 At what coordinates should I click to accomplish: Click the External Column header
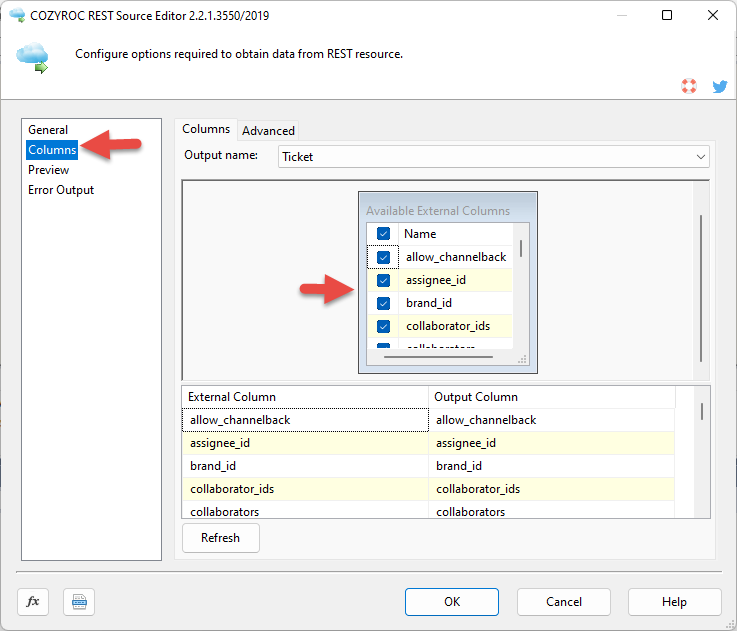click(x=305, y=397)
